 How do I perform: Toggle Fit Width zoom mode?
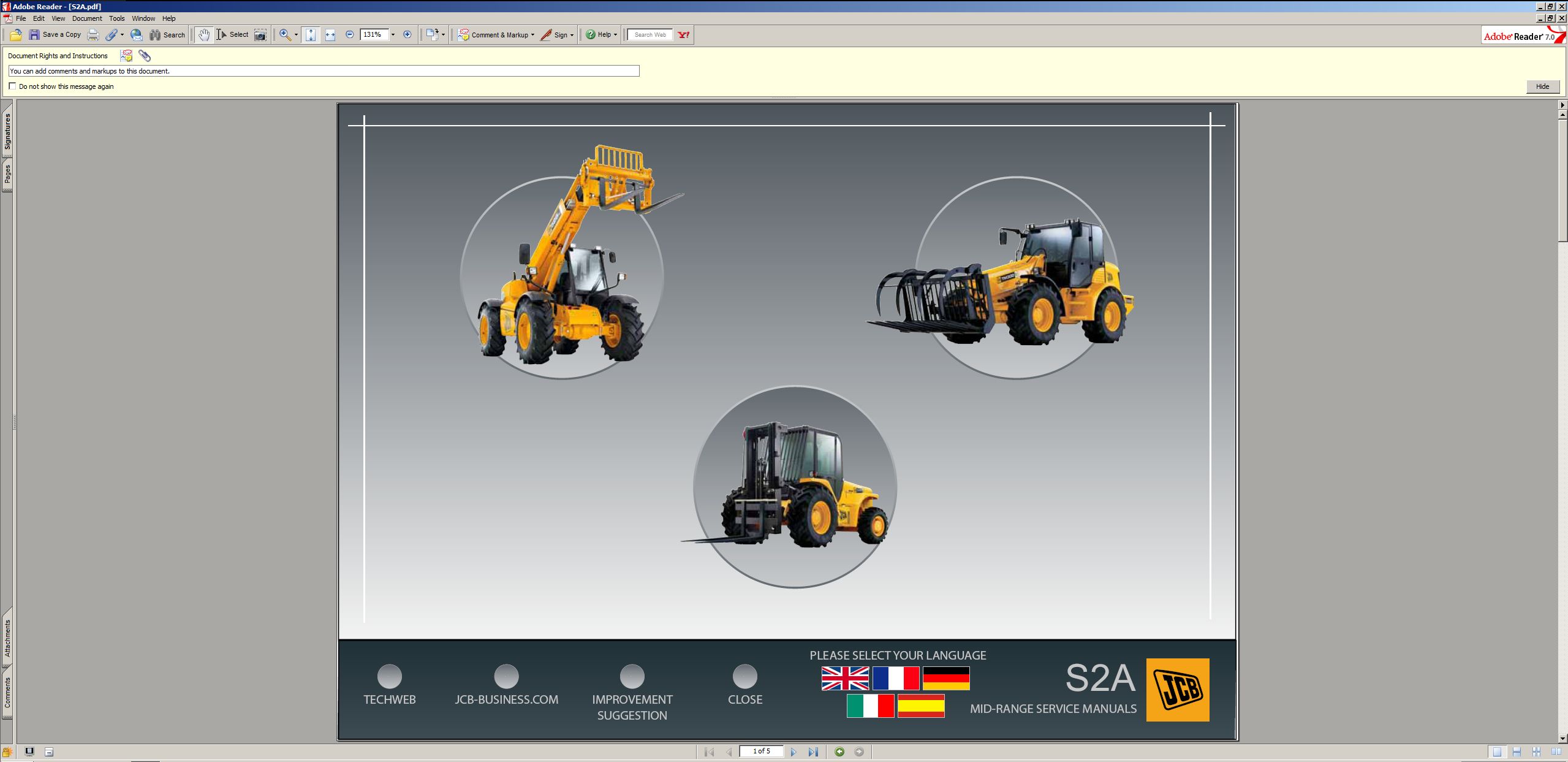(330, 35)
